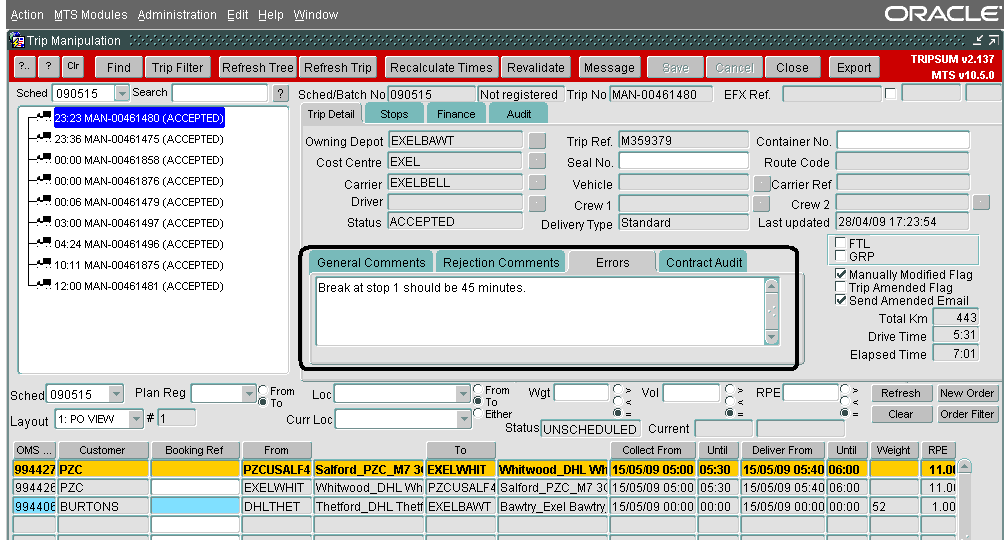Screen dimensions: 1004x540
Task: Click the Find button
Action: coord(118,67)
